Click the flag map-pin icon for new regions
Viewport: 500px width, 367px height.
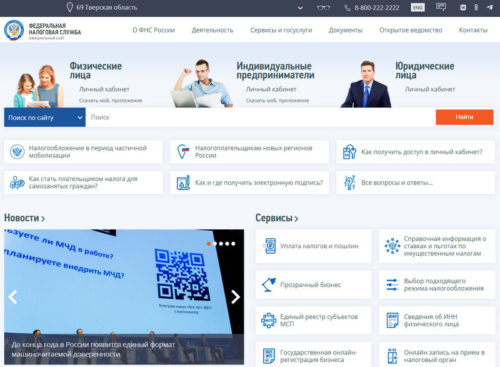(183, 152)
